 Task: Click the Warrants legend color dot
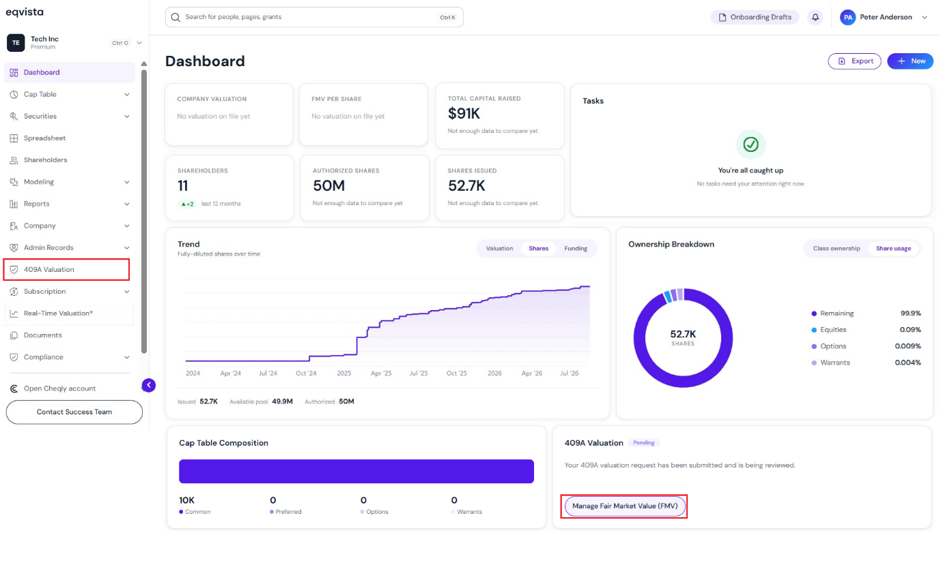point(814,363)
